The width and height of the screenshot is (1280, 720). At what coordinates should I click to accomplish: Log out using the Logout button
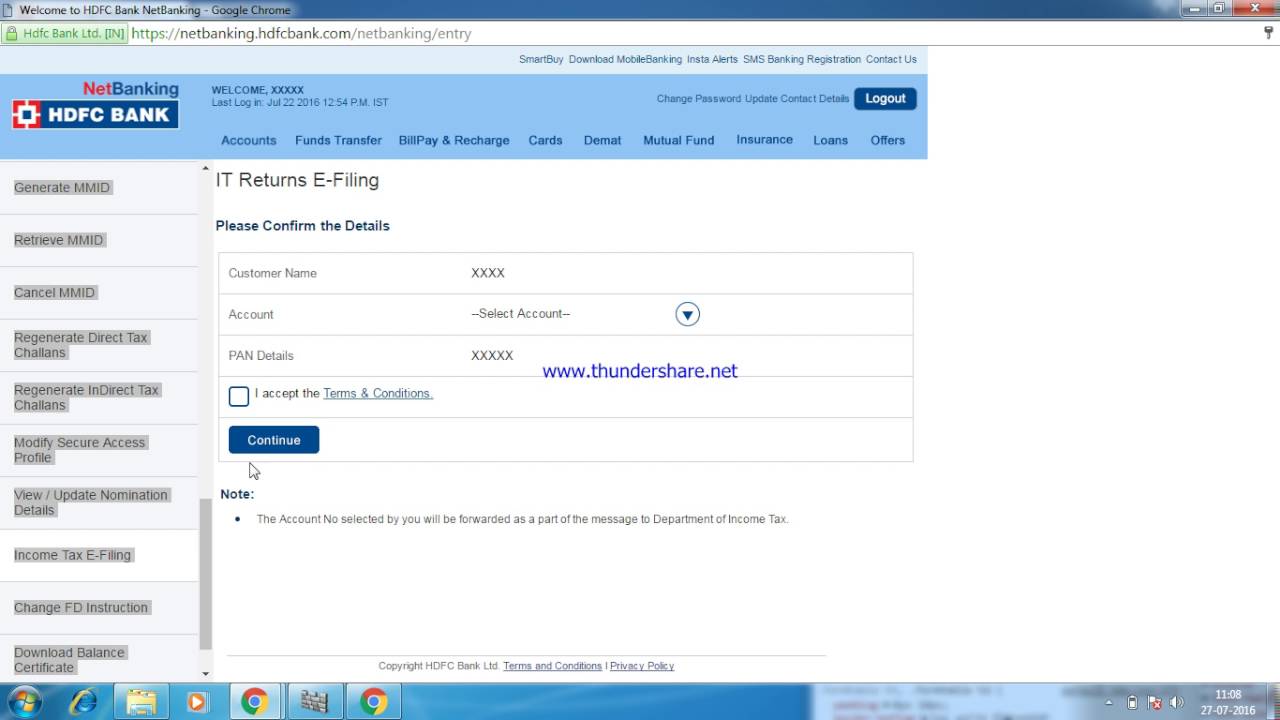885,98
